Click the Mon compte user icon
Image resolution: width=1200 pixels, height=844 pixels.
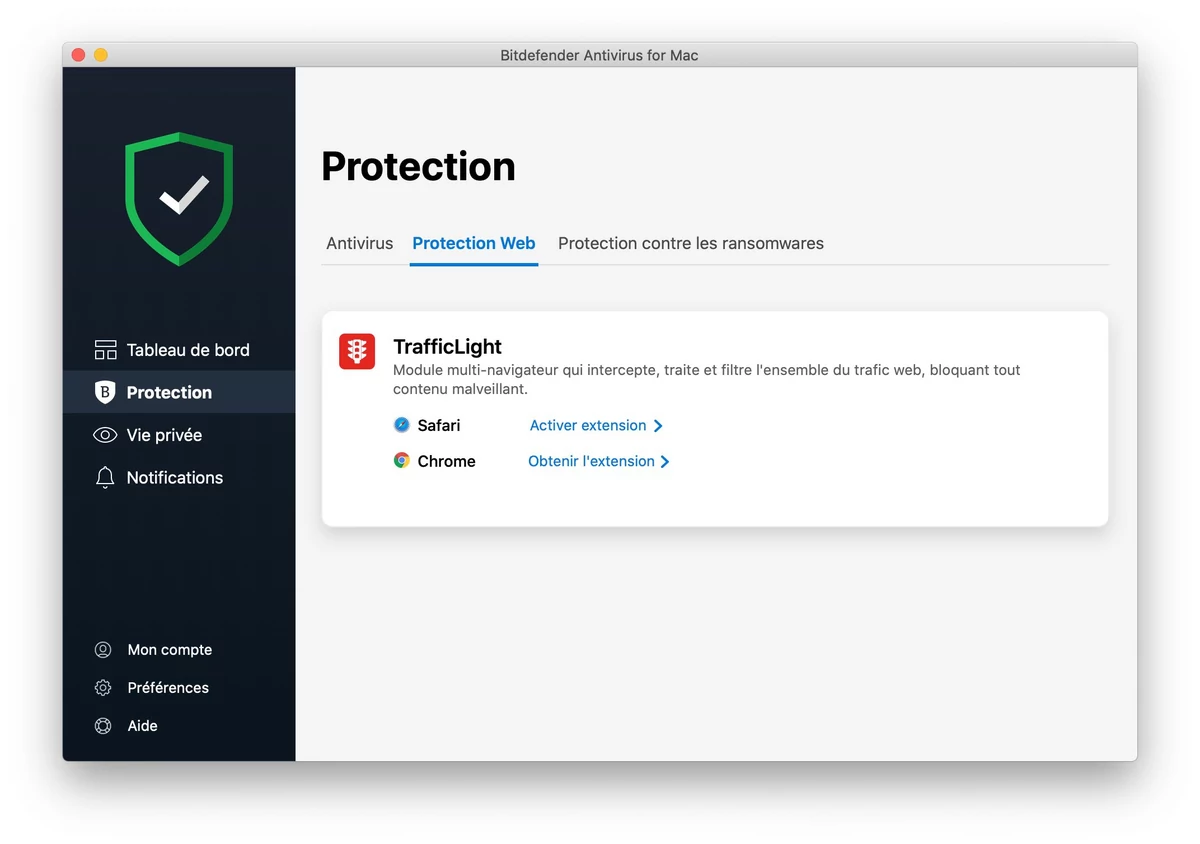(x=103, y=650)
